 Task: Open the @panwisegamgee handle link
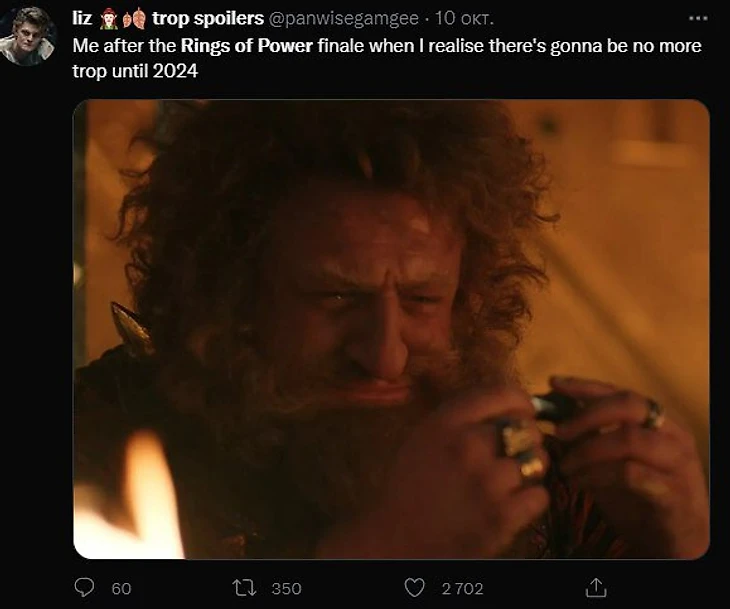click(x=343, y=19)
